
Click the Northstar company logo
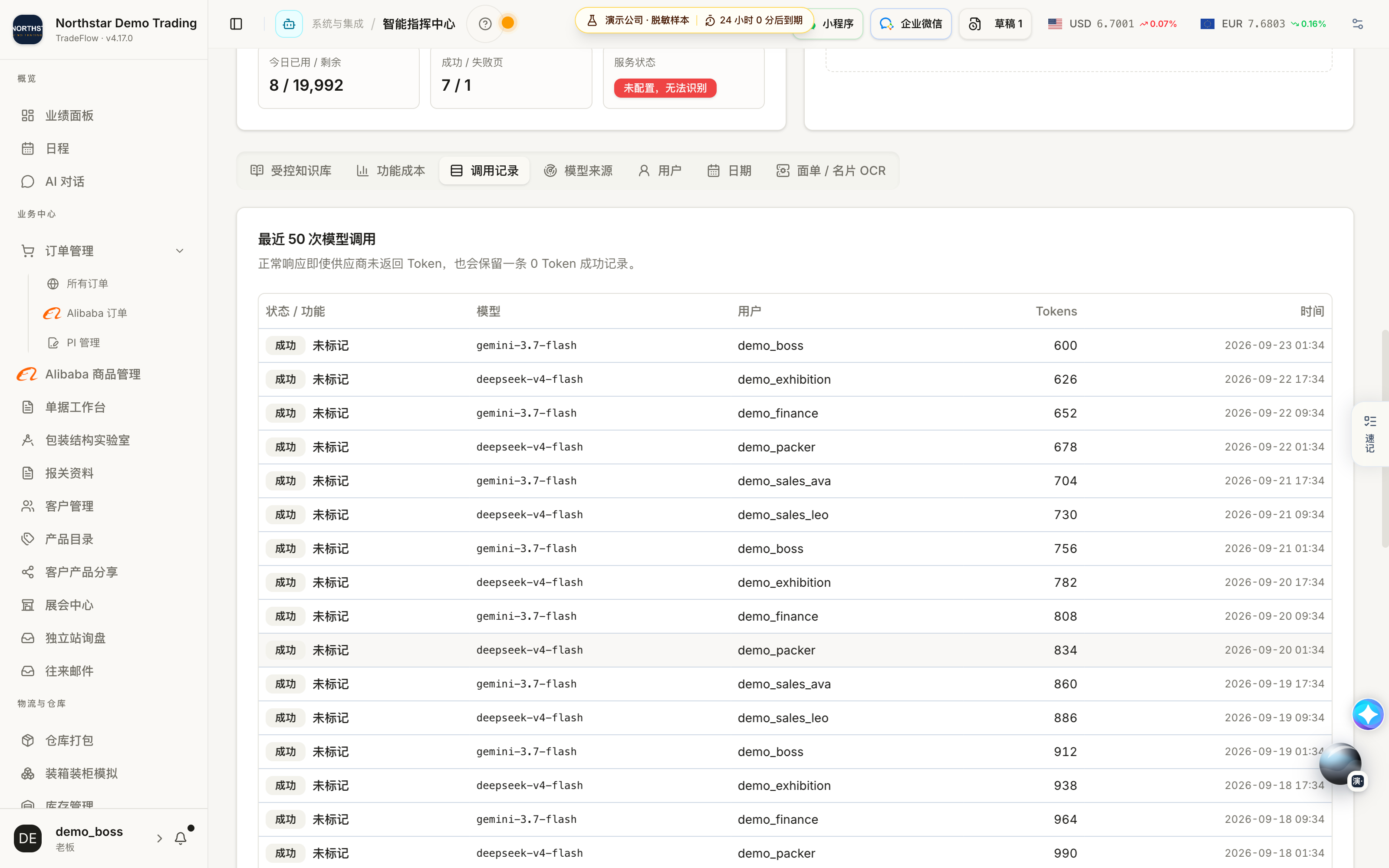click(27, 29)
